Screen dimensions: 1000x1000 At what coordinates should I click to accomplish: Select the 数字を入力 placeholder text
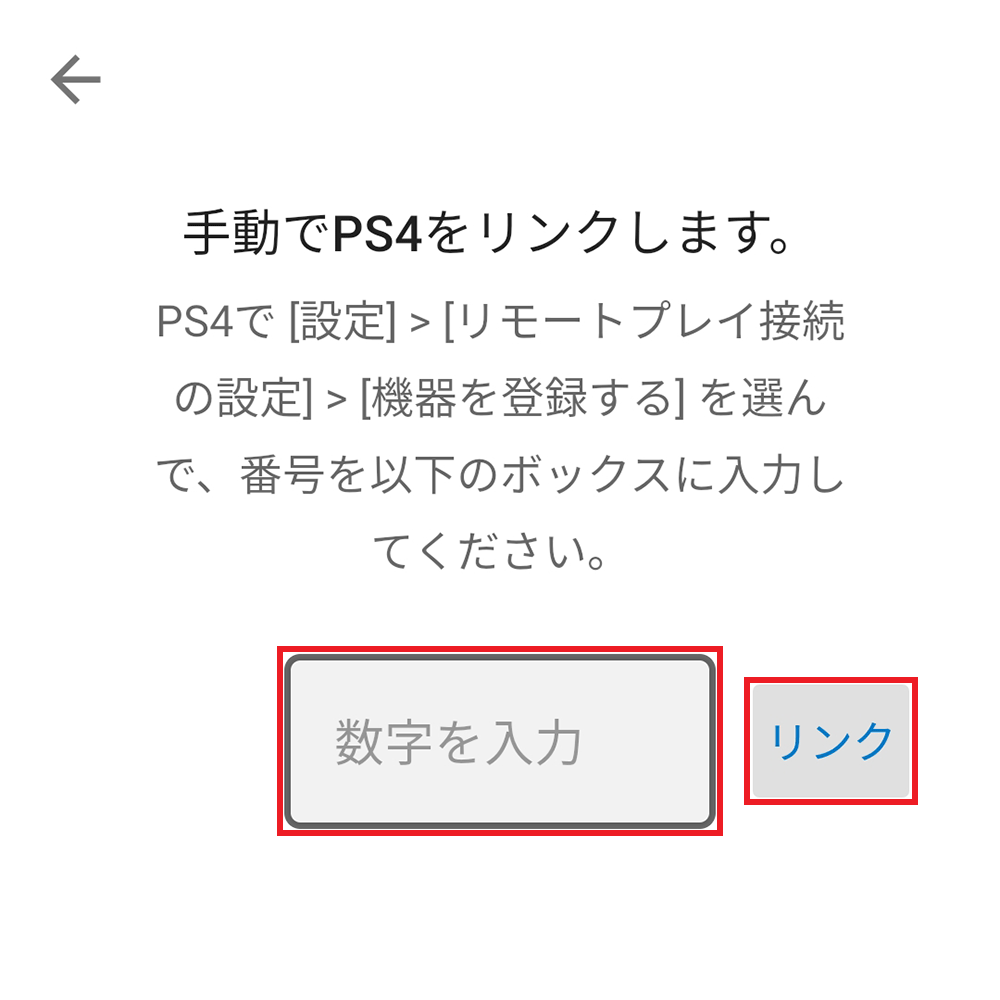pyautogui.click(x=458, y=742)
